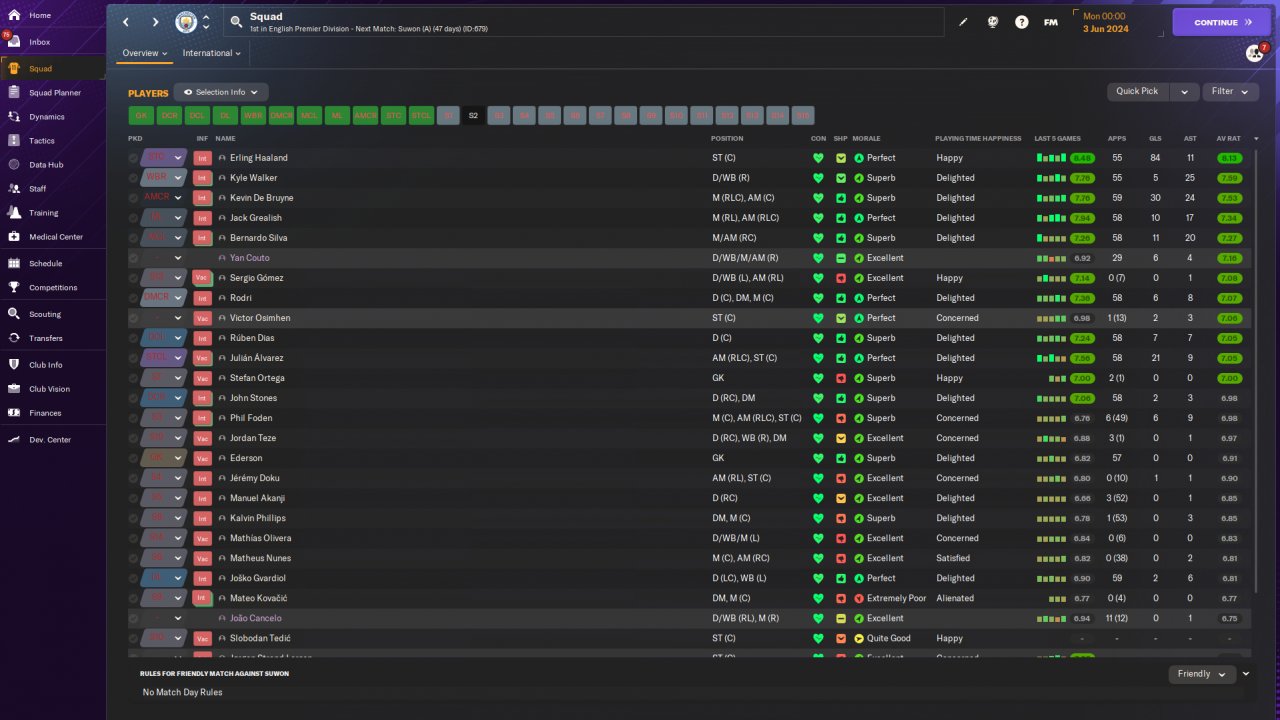Toggle the pick checkmark for Jack Grealish
Screen dimensions: 1280x720
(x=134, y=218)
